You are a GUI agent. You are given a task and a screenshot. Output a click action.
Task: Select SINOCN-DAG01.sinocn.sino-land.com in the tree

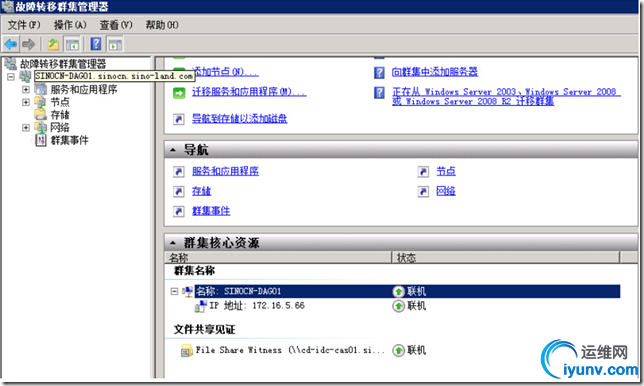click(x=114, y=76)
